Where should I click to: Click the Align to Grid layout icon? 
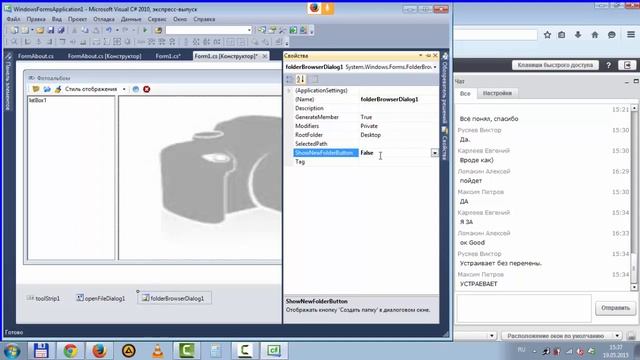(14, 42)
